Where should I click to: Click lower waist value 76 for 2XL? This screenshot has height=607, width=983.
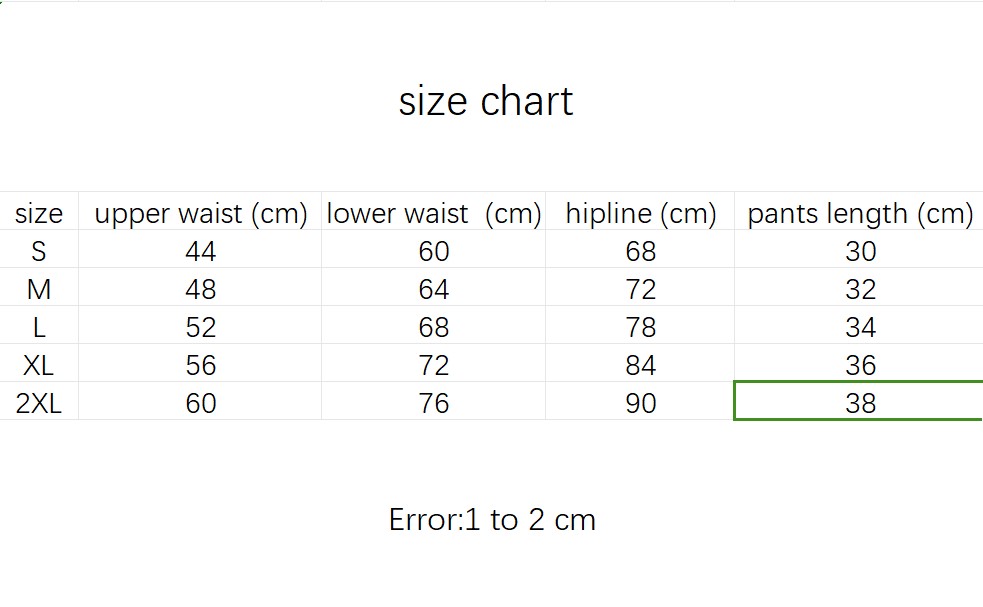click(433, 401)
